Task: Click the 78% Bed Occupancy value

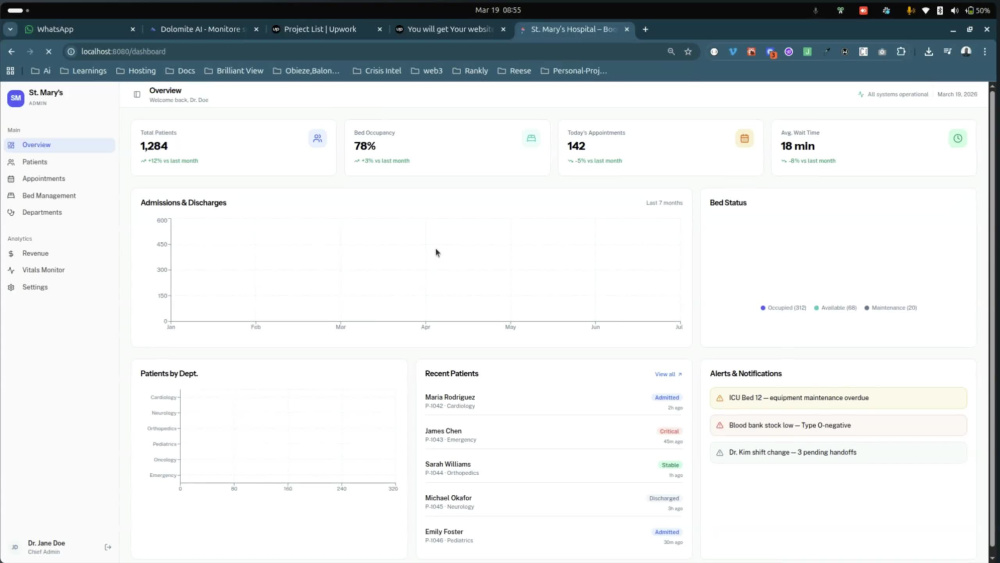Action: (x=365, y=146)
